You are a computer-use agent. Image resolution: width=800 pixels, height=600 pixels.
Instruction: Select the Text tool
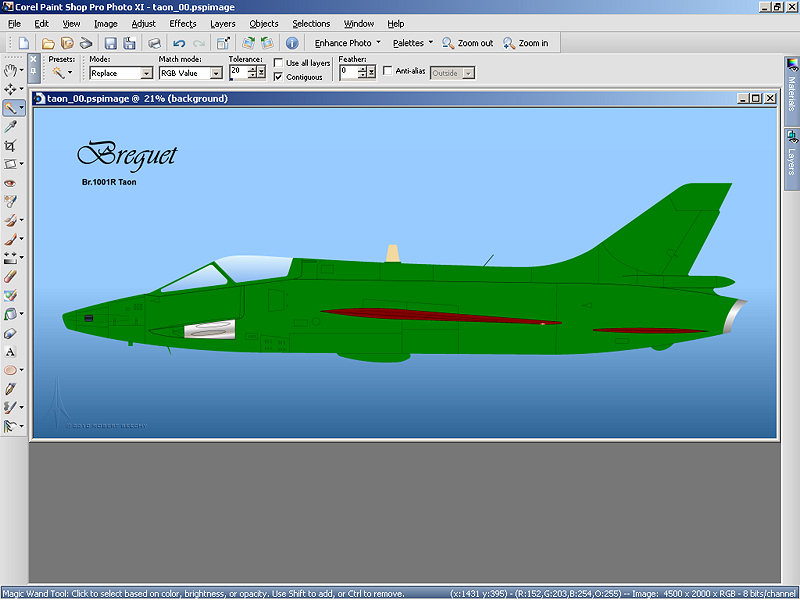[x=10, y=352]
